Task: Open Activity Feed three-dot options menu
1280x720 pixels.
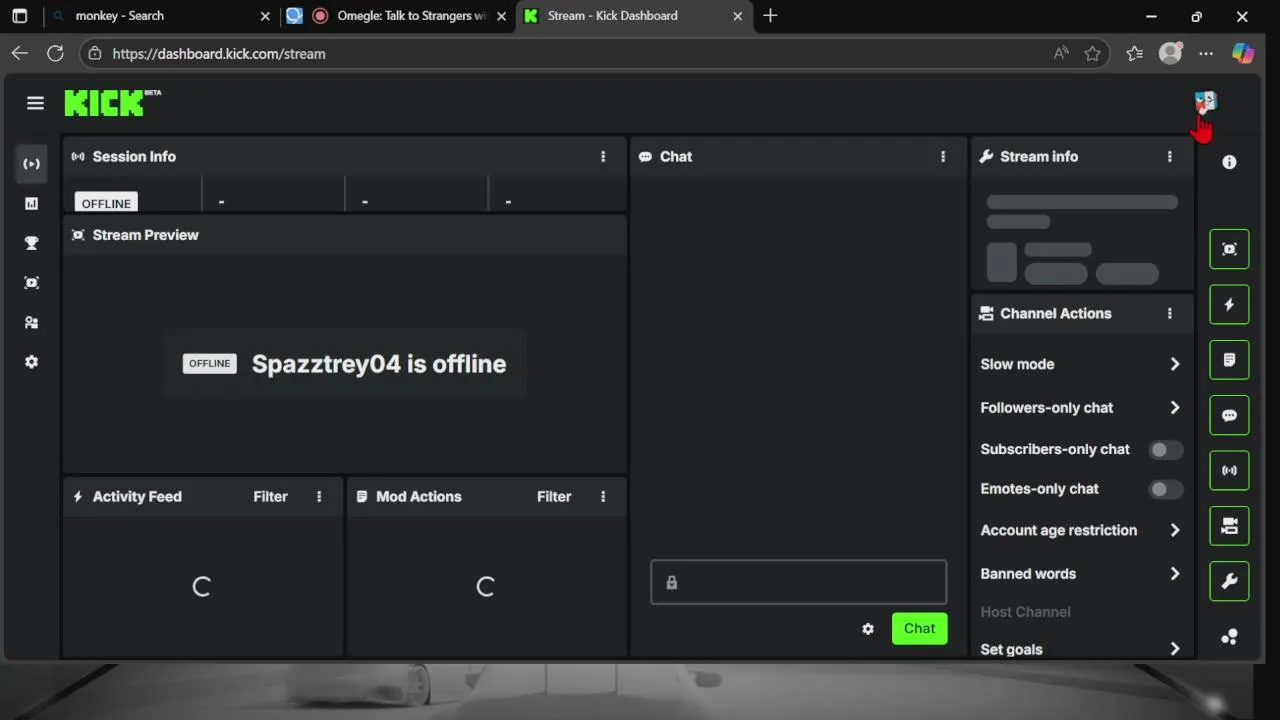Action: [319, 497]
